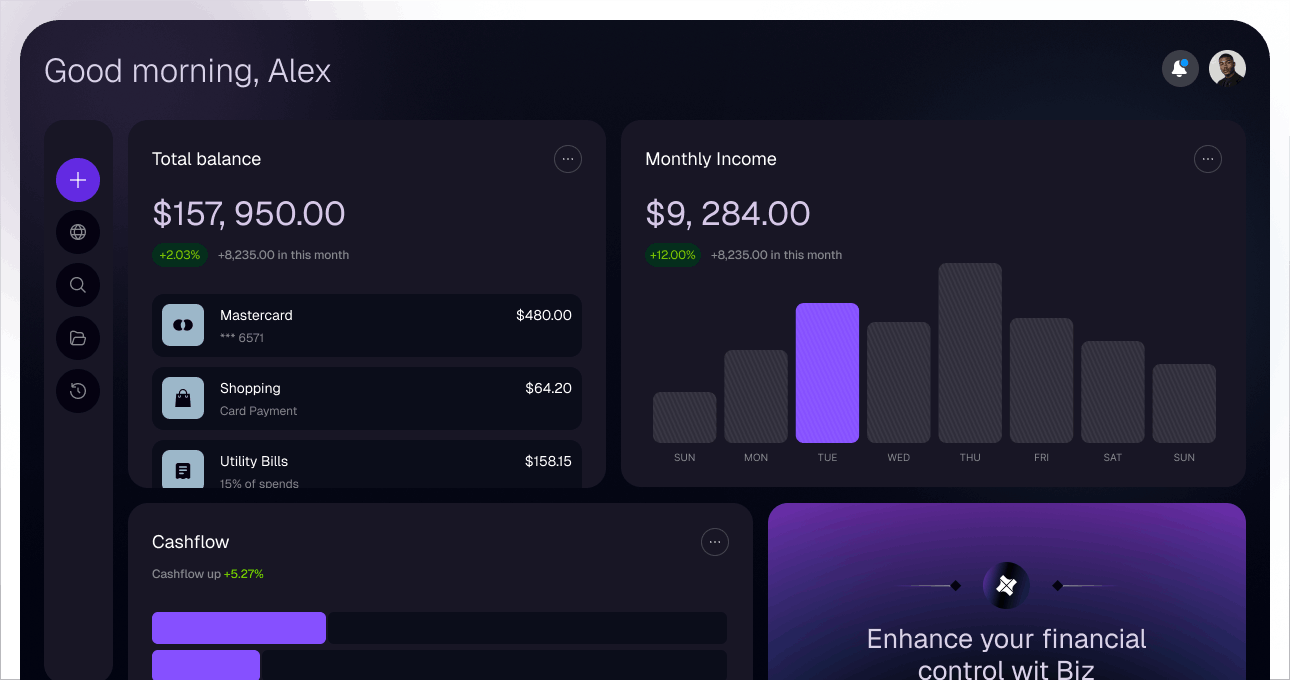The height and width of the screenshot is (680, 1290).
Task: Click the tallest THU income bar
Action: (x=970, y=353)
